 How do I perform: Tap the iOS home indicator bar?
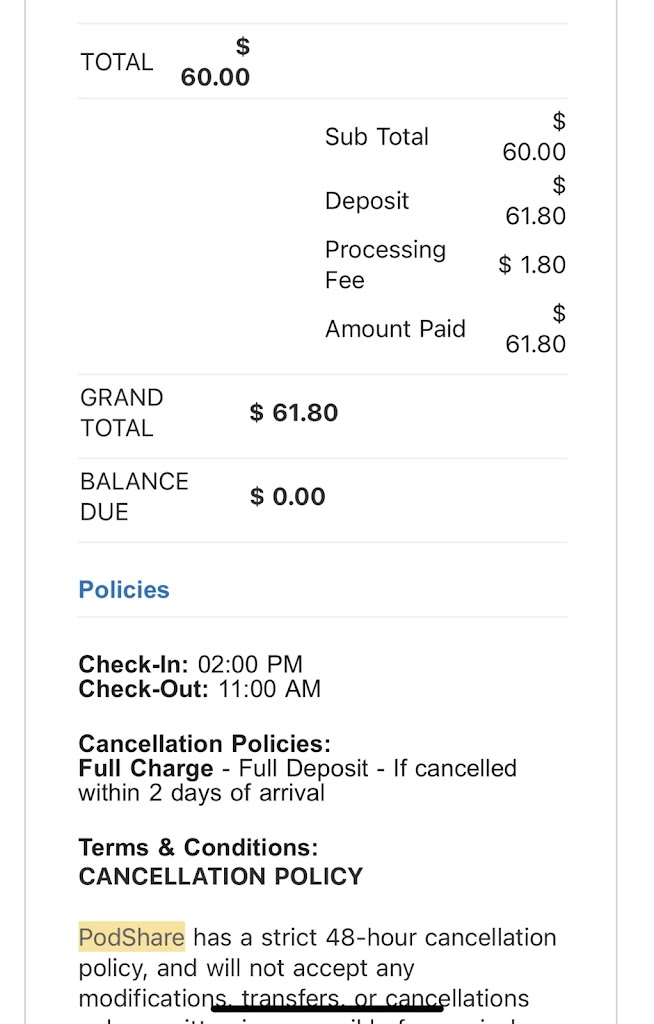tap(327, 1006)
